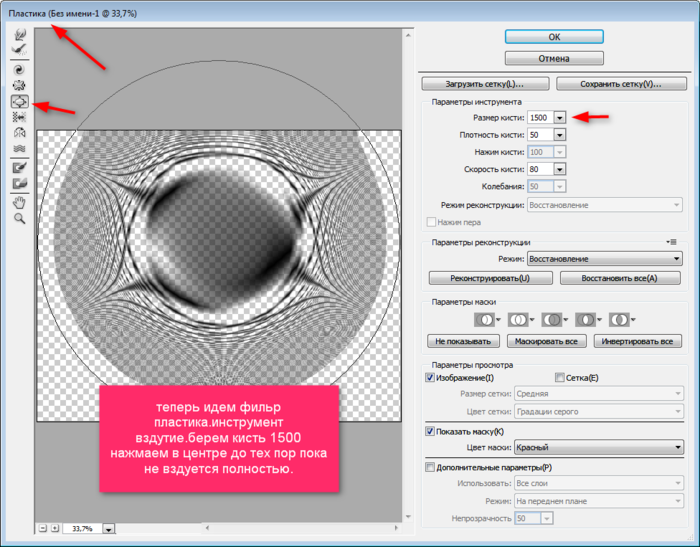Open Использовать Все слои dropdown

pos(599,483)
